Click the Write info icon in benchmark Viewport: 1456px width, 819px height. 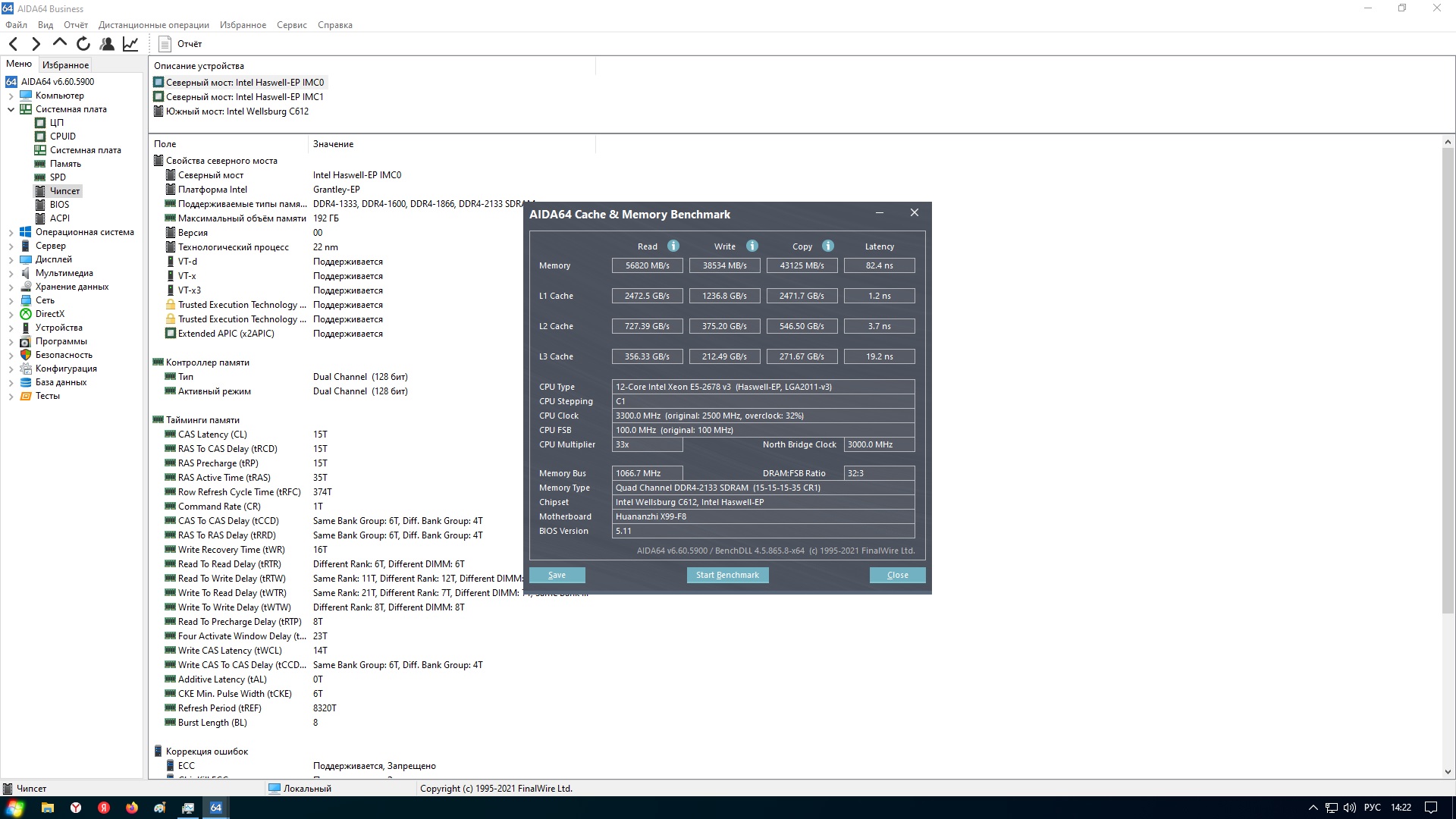point(752,246)
